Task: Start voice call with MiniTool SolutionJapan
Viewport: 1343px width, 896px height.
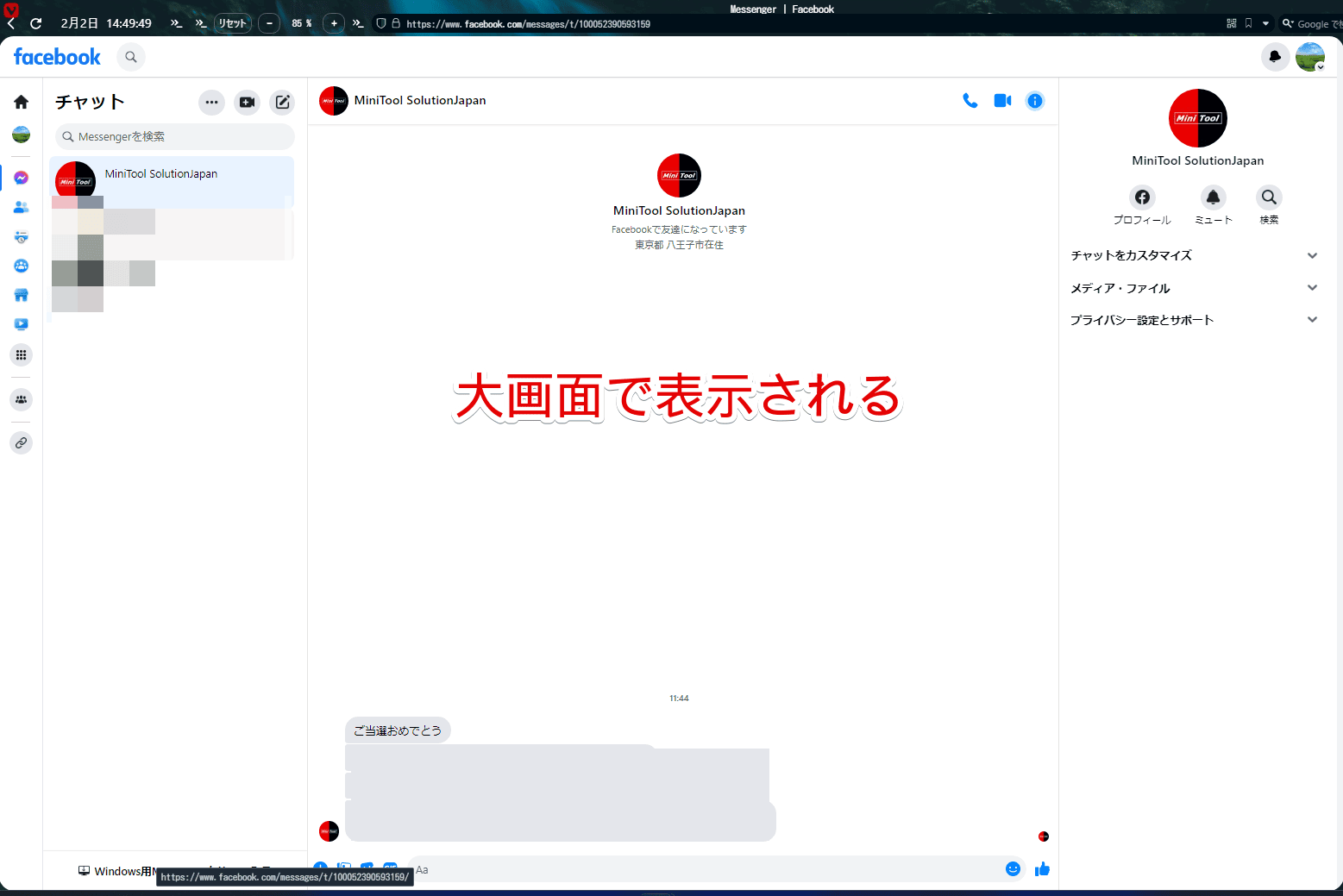Action: (x=970, y=101)
